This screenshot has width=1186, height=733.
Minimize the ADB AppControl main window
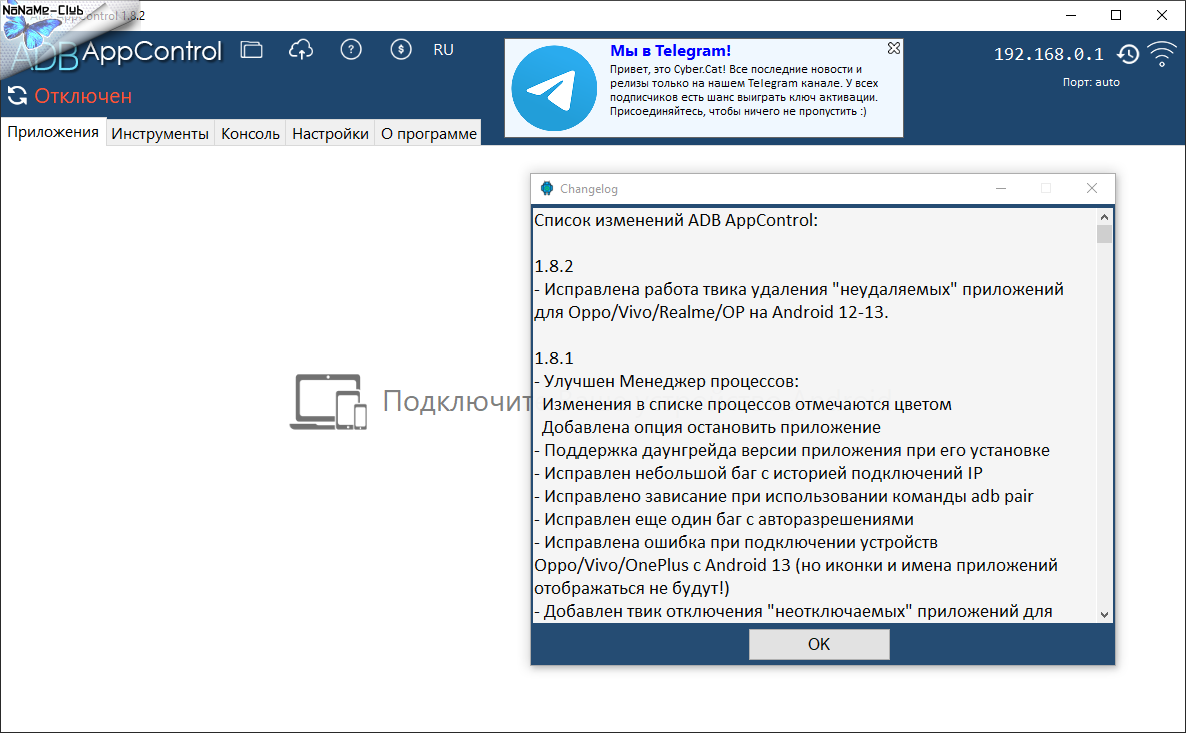[x=1071, y=15]
